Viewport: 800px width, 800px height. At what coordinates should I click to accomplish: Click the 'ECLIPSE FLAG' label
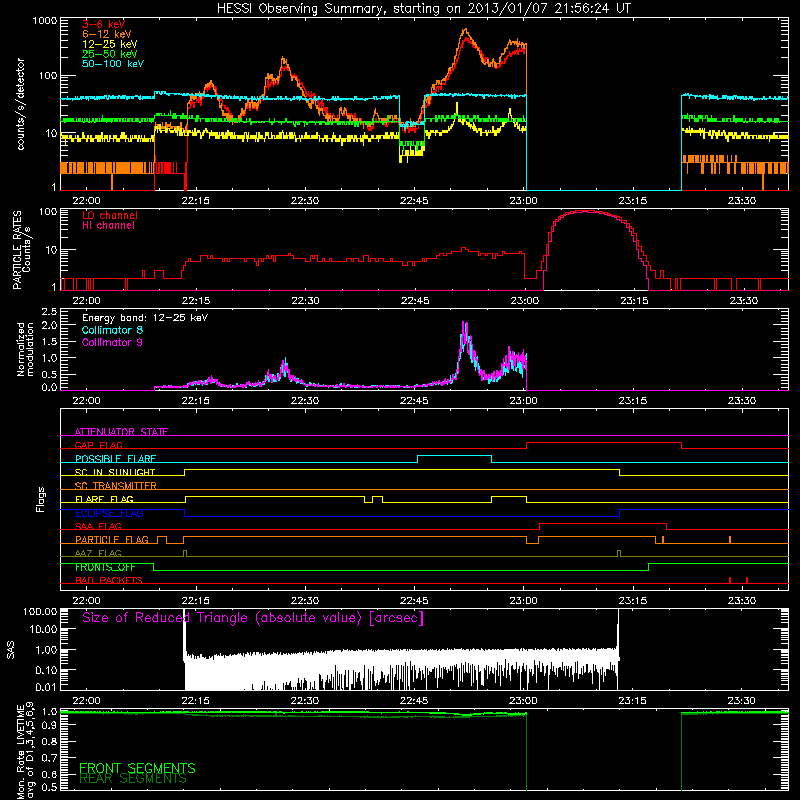tap(109, 513)
